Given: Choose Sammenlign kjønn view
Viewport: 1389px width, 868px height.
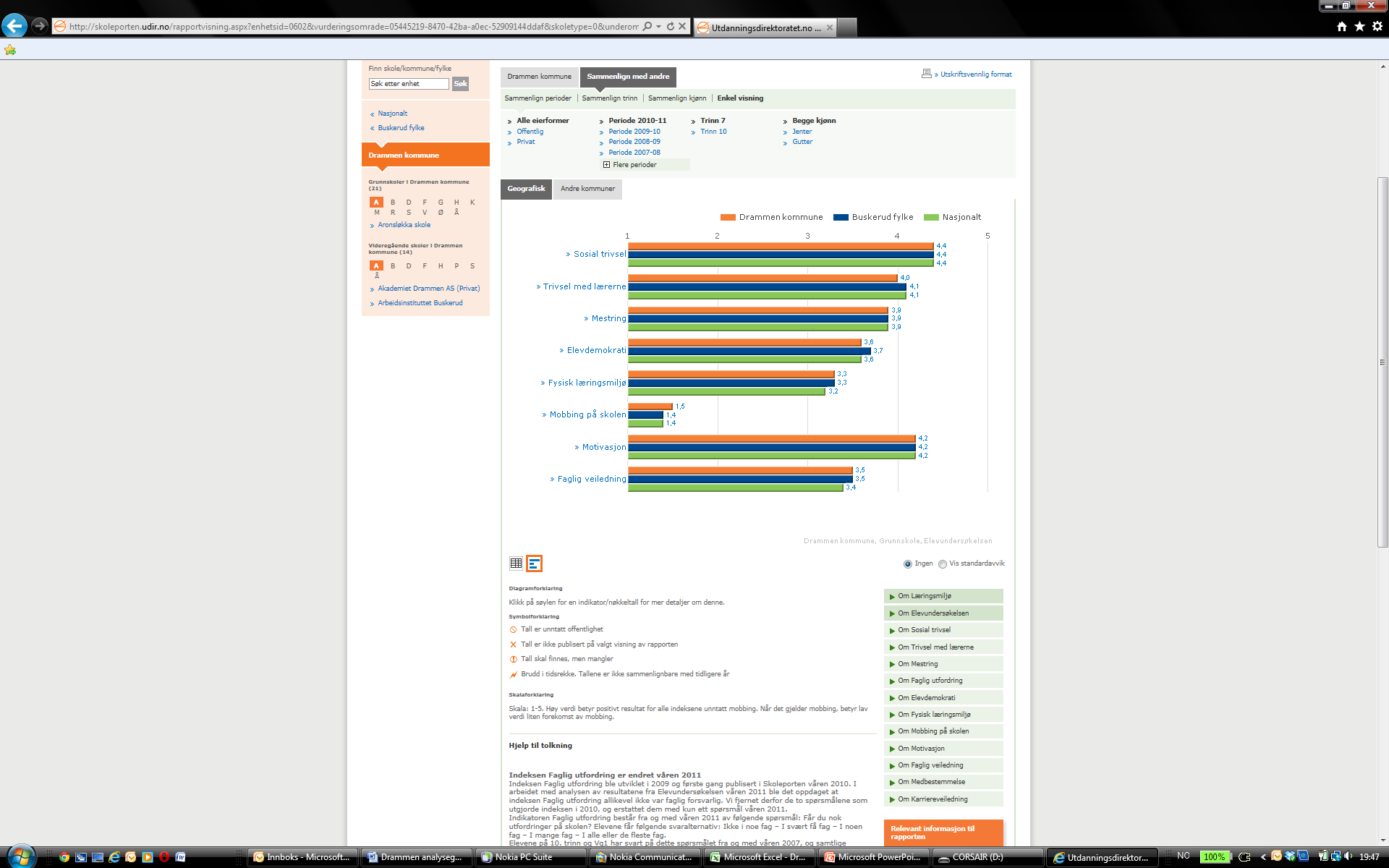Looking at the screenshot, I should 677,98.
